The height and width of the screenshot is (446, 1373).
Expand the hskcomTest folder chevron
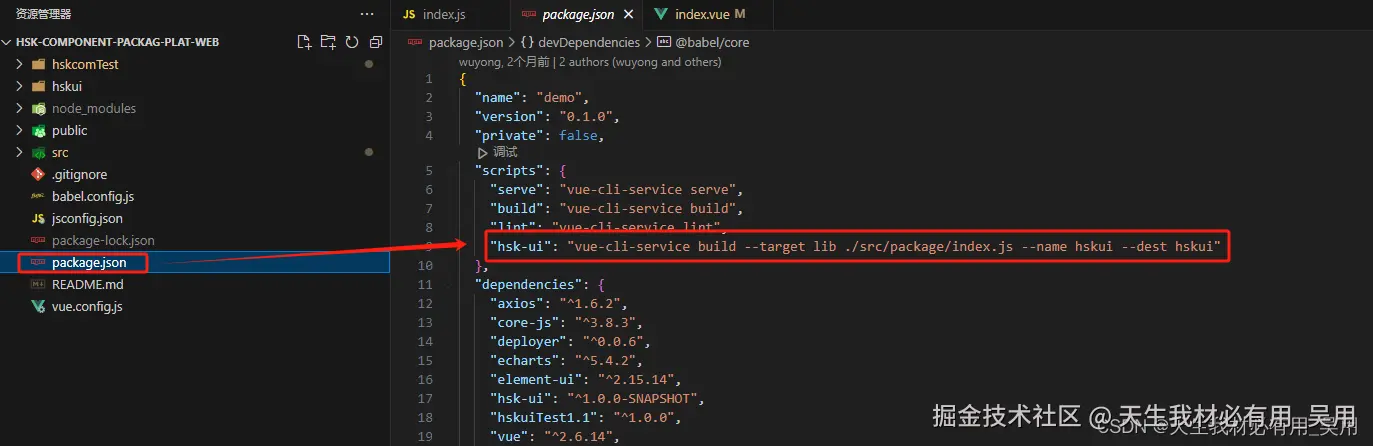(19, 64)
